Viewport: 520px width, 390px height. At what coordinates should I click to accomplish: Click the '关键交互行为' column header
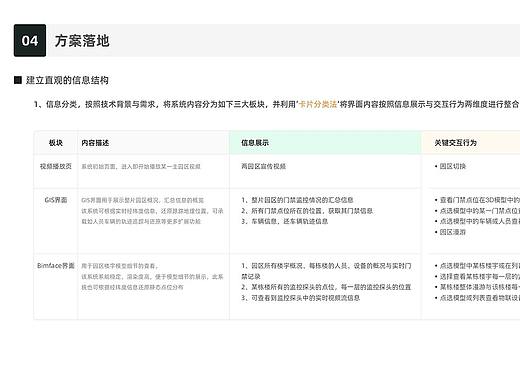(455, 143)
